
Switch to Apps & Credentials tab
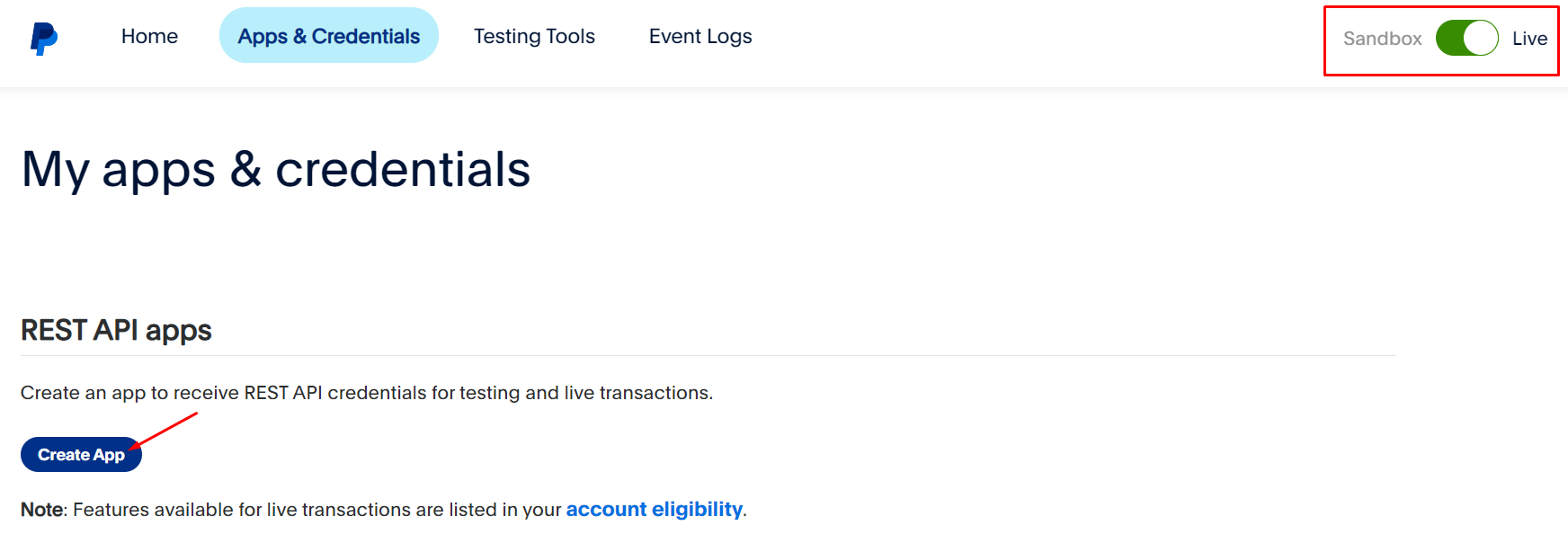[x=329, y=36]
